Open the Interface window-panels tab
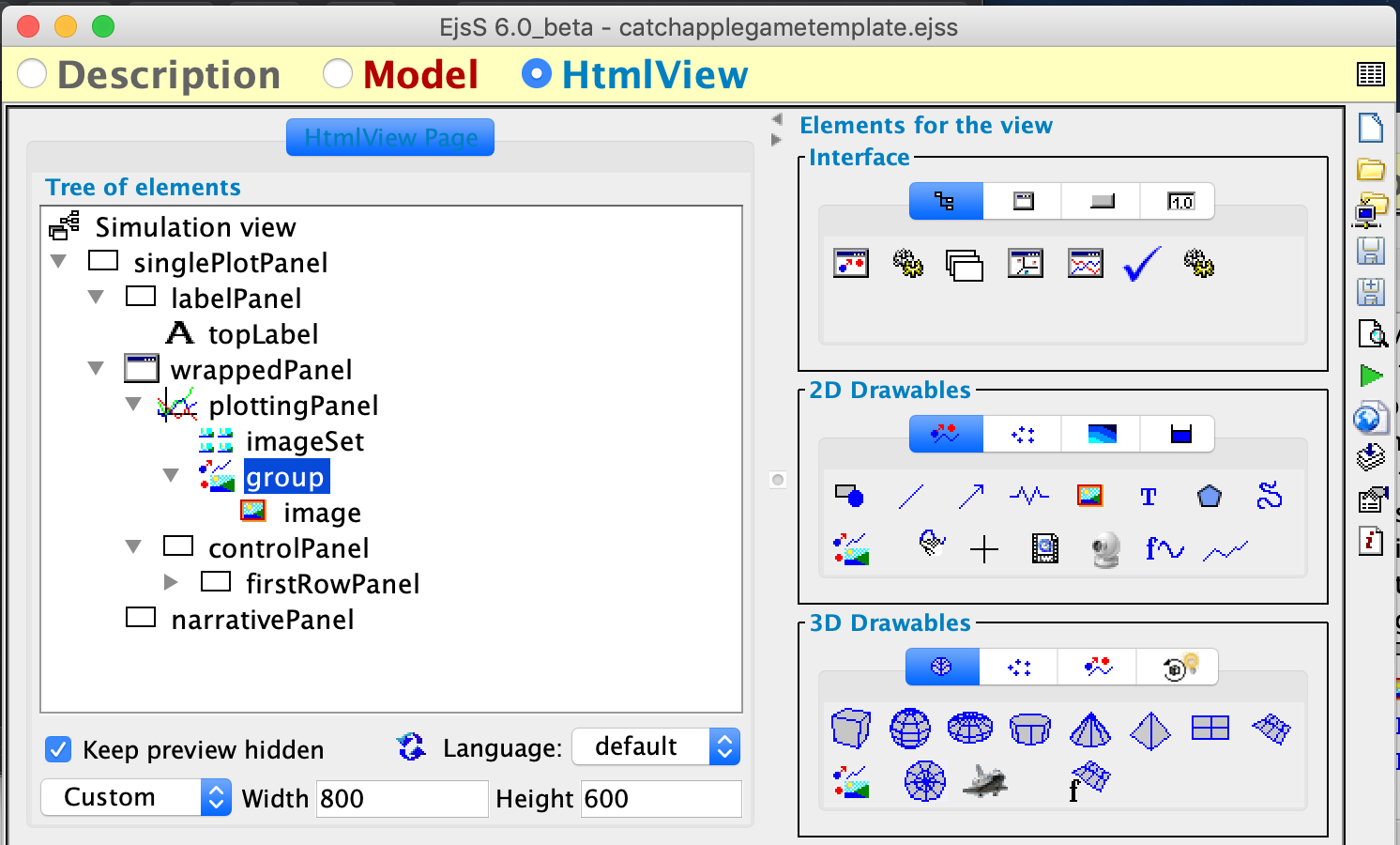The width and height of the screenshot is (1400, 845). 1024,201
